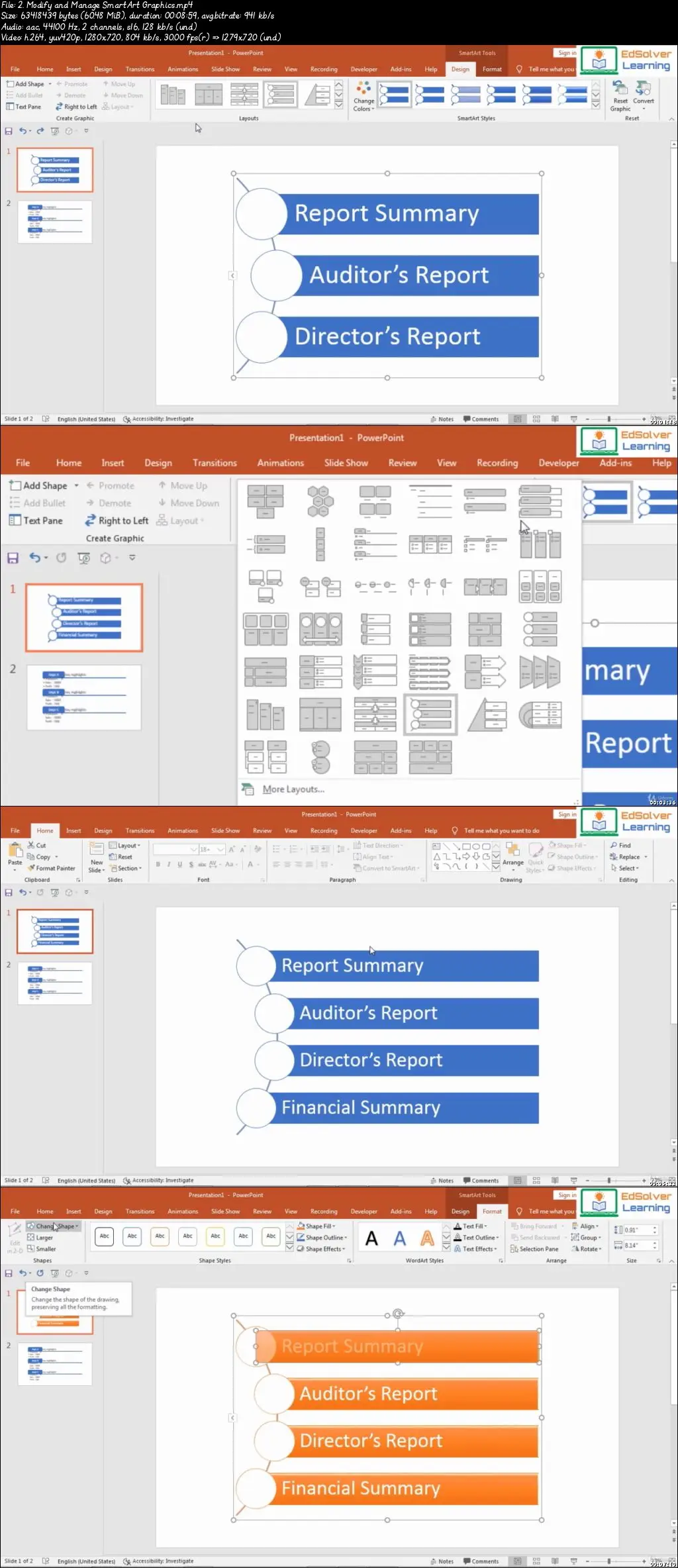Toggle Right to Left in layout gallery frame
This screenshot has width=678, height=1568.
pos(117,520)
